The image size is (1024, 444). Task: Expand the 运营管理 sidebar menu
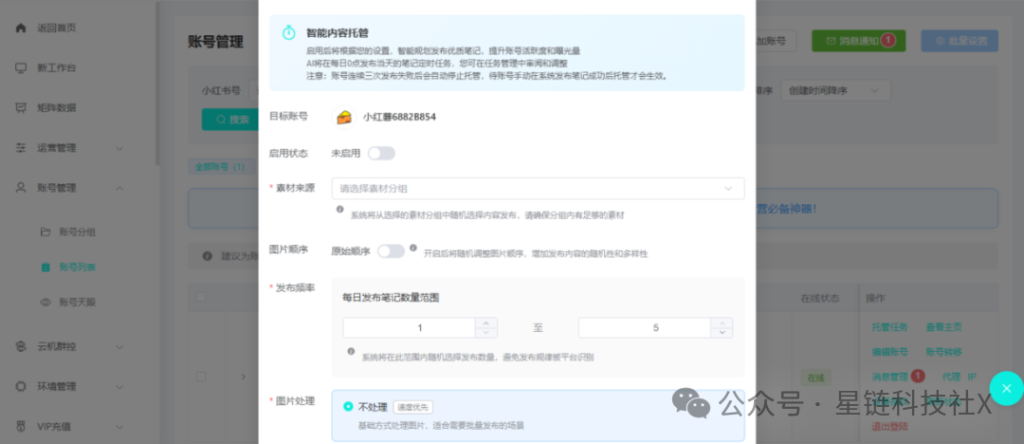coord(120,148)
